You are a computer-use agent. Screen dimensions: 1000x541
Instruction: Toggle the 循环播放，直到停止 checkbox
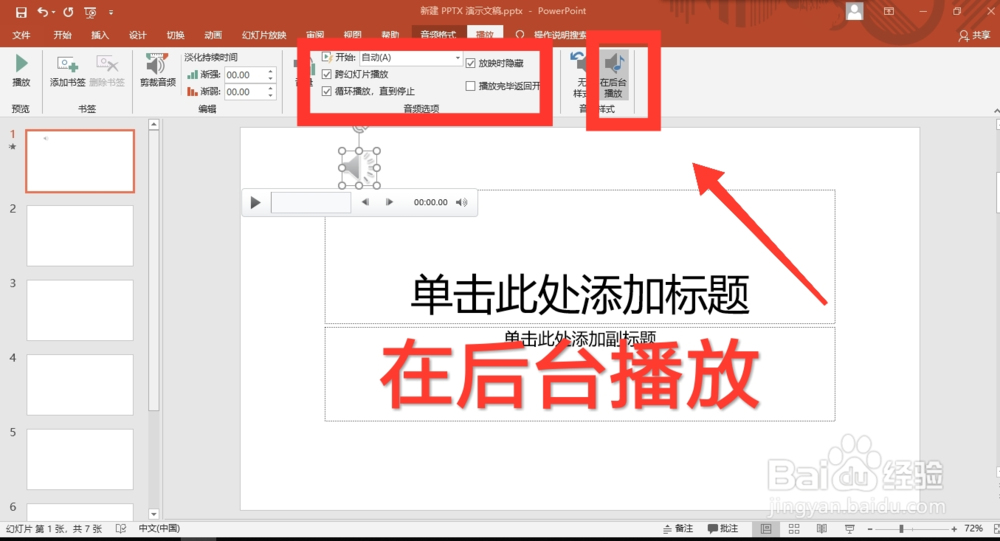click(327, 91)
